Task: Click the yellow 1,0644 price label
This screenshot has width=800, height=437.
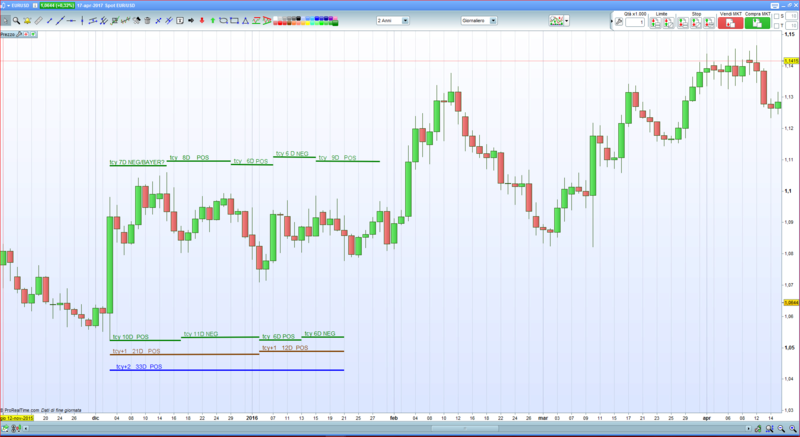Action: pyautogui.click(x=791, y=302)
